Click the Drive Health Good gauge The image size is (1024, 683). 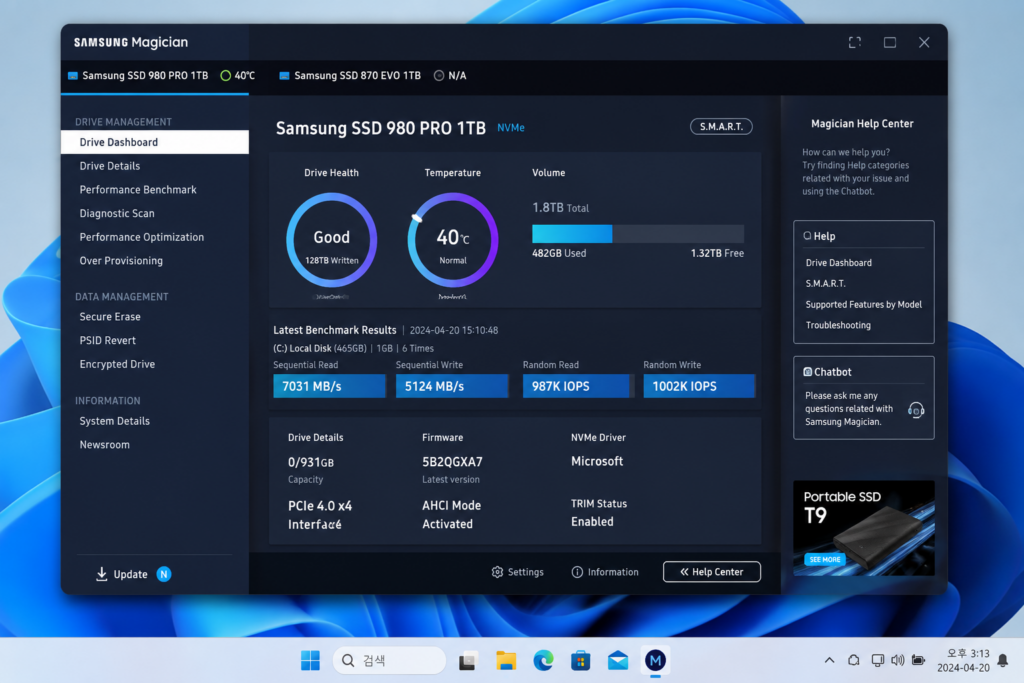(332, 240)
